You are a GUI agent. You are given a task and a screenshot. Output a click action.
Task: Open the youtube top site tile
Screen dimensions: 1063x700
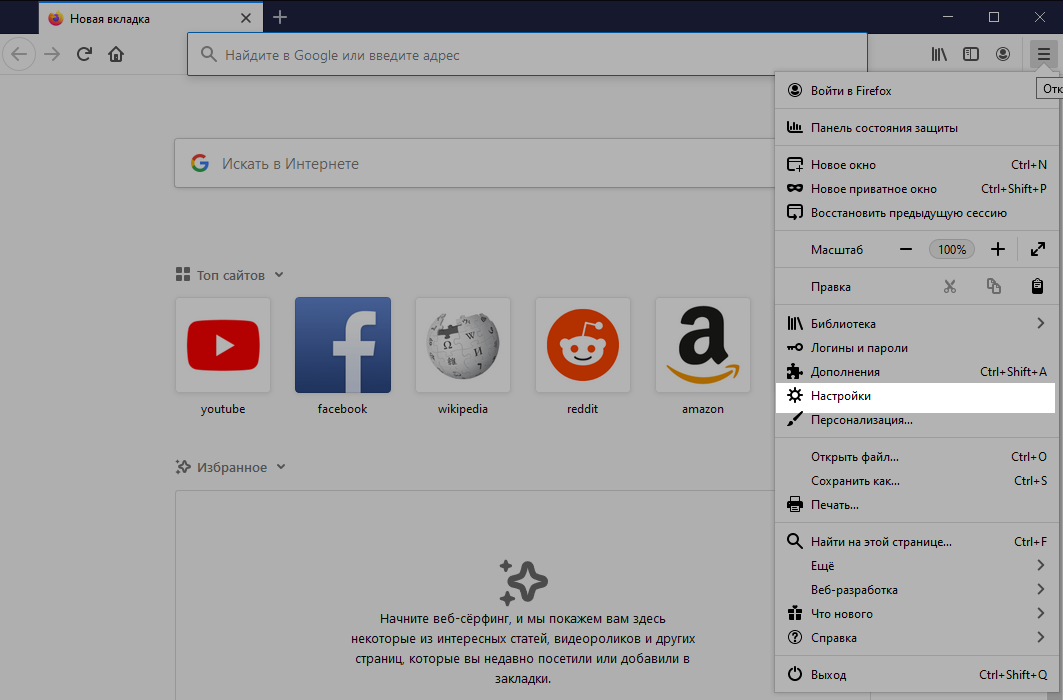222,346
